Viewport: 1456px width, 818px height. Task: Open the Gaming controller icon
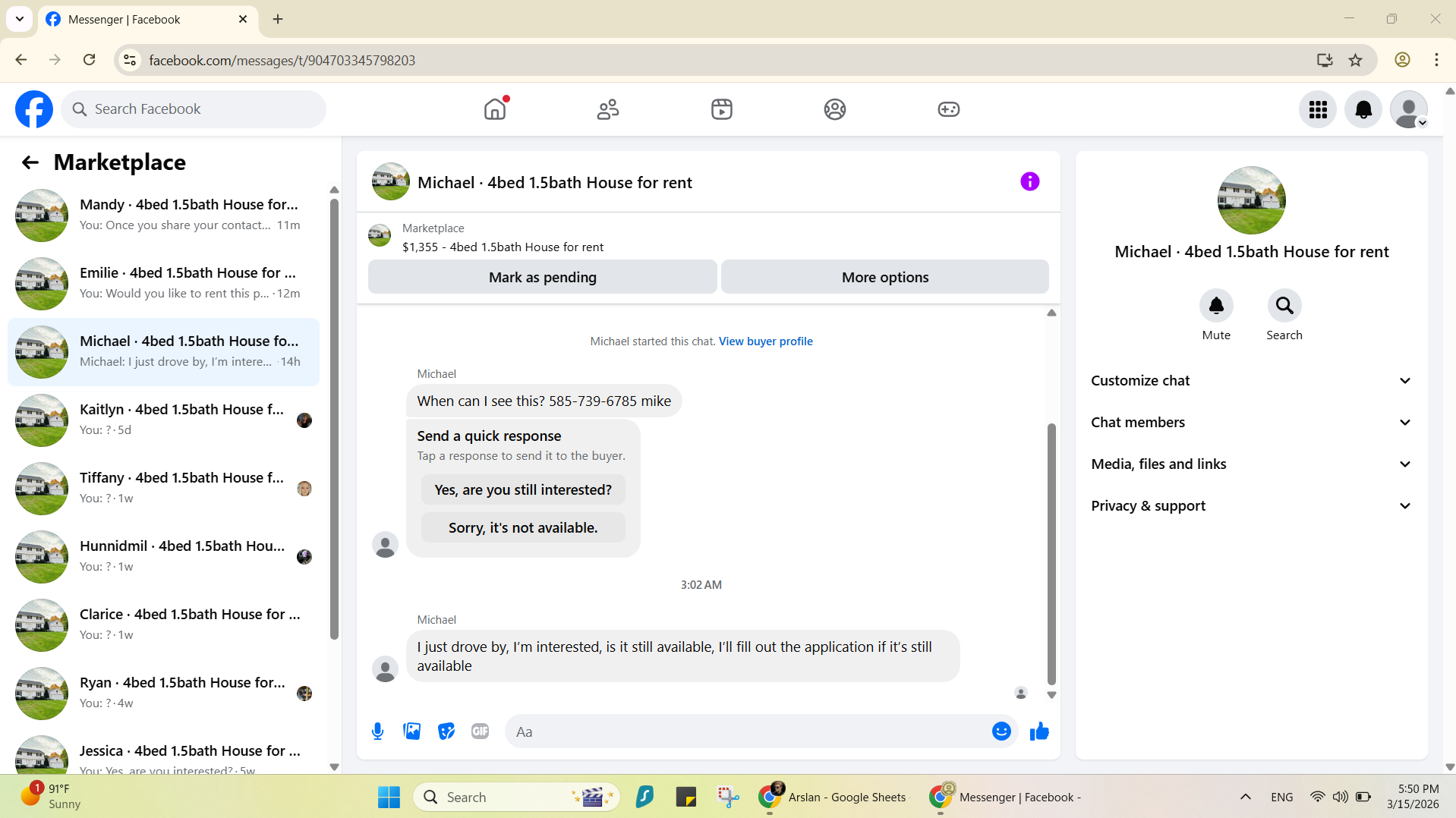[949, 109]
